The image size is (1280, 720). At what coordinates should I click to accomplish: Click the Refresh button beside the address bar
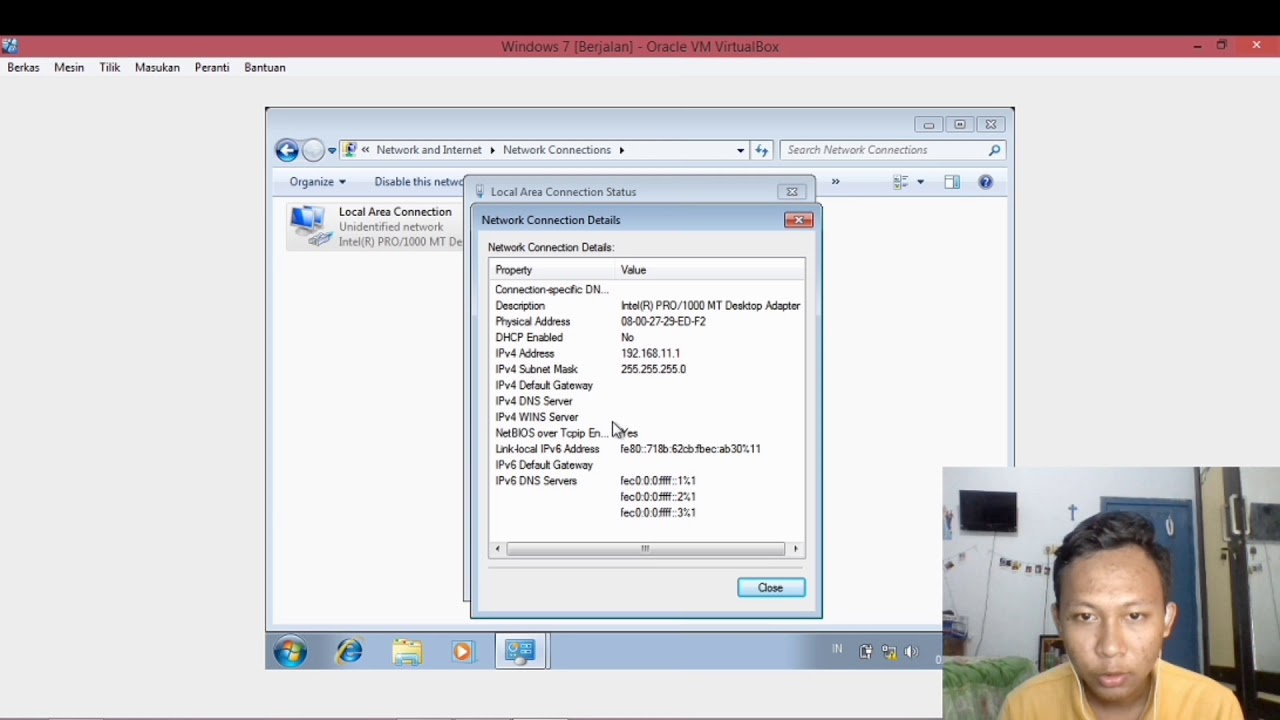tap(762, 150)
